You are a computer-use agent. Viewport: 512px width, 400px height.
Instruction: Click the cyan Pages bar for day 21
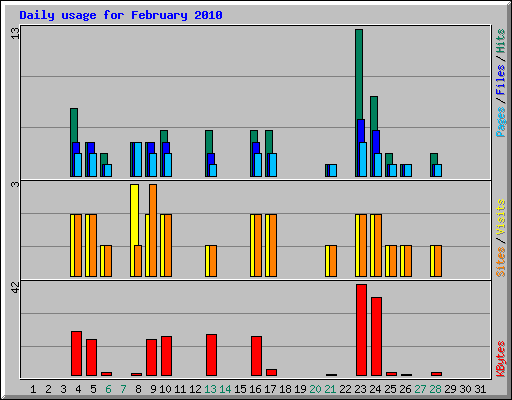click(x=333, y=170)
